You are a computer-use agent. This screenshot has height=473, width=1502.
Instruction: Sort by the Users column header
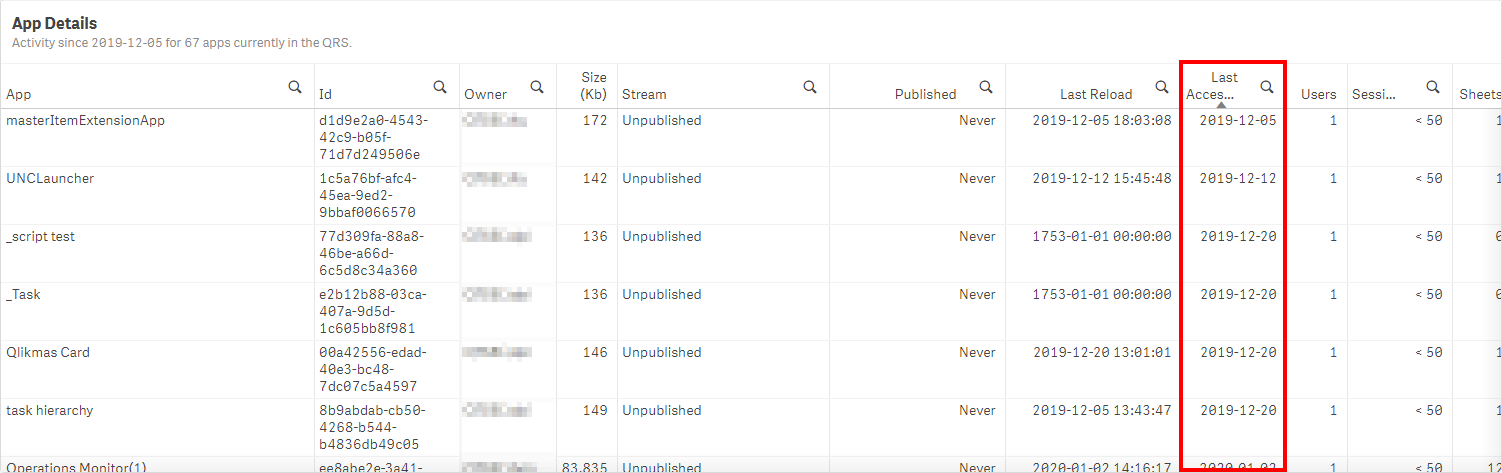pos(1318,94)
